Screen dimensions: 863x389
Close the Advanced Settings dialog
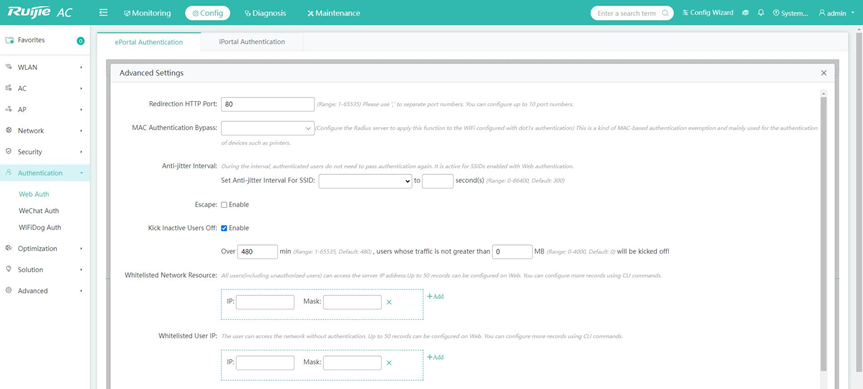(824, 73)
